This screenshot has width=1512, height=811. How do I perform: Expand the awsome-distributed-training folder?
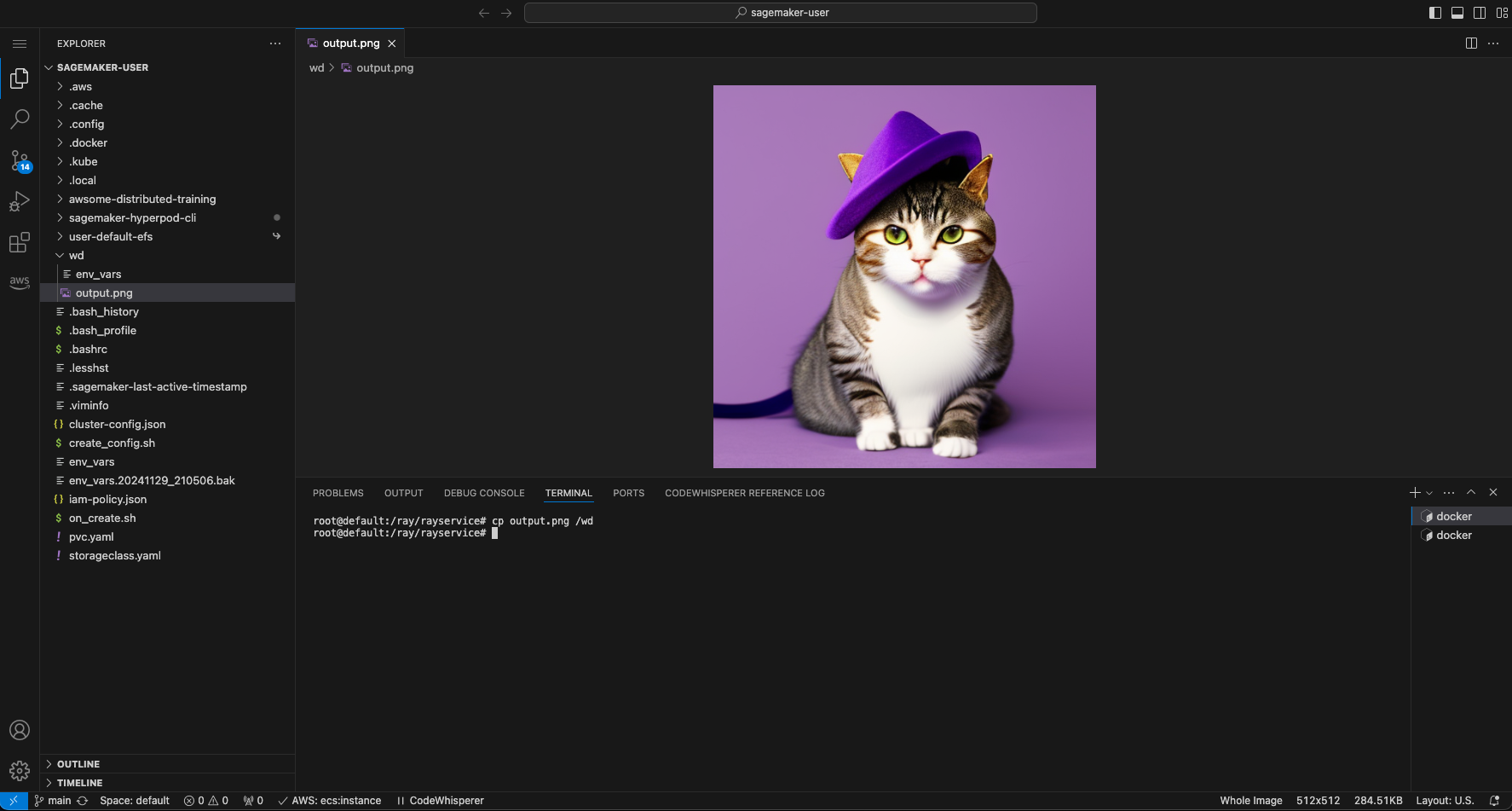pos(142,200)
